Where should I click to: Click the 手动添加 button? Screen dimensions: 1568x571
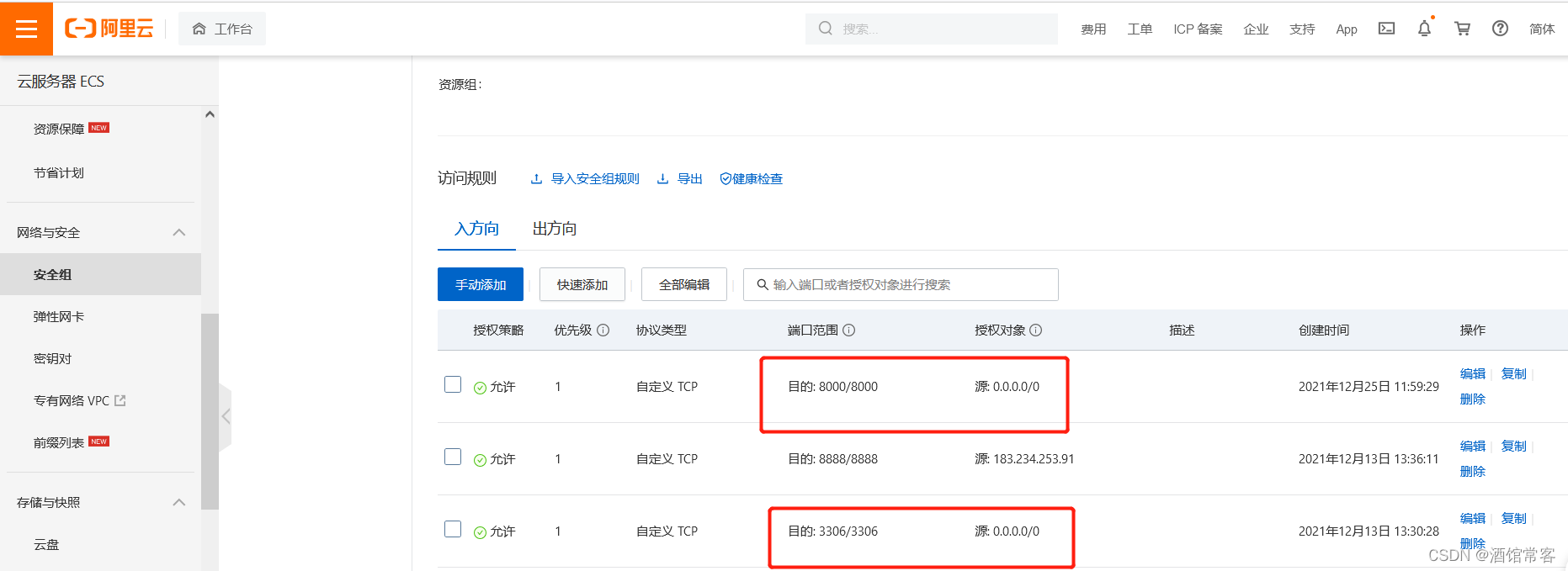tap(481, 284)
